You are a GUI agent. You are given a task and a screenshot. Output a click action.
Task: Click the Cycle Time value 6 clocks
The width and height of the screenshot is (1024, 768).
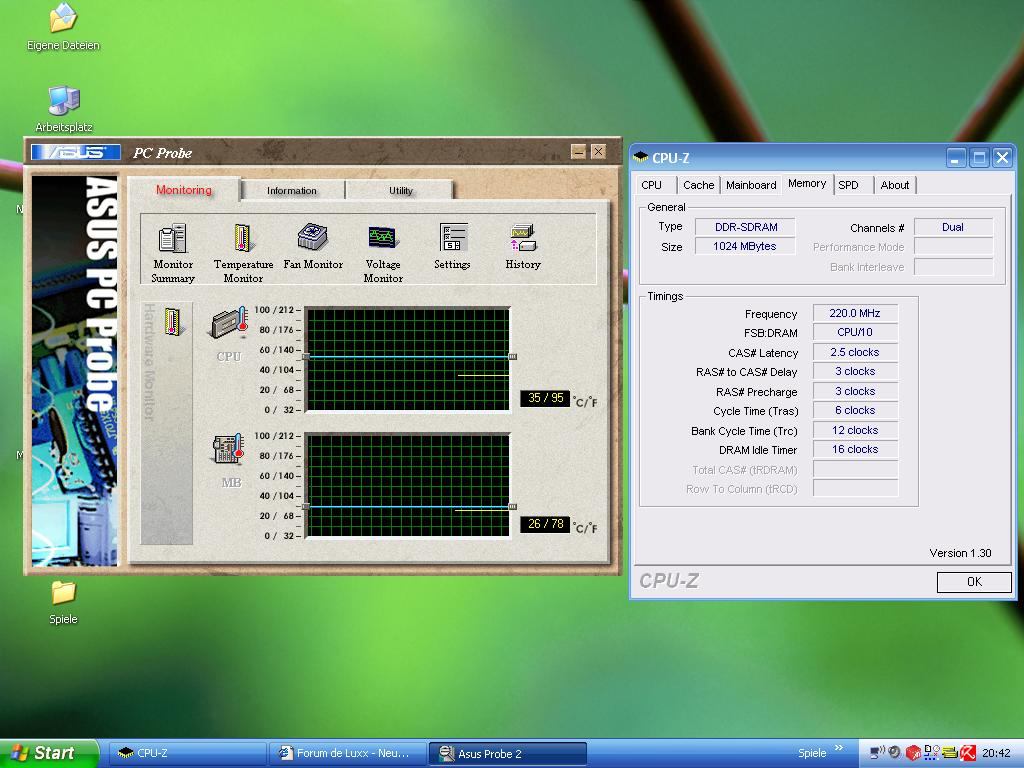click(855, 410)
